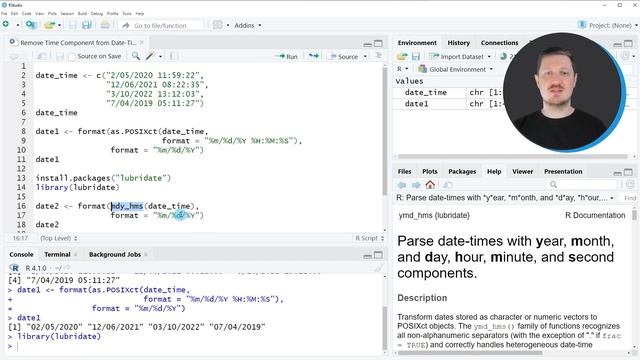Switch to the Packages tab
The image size is (640, 360).
point(462,171)
